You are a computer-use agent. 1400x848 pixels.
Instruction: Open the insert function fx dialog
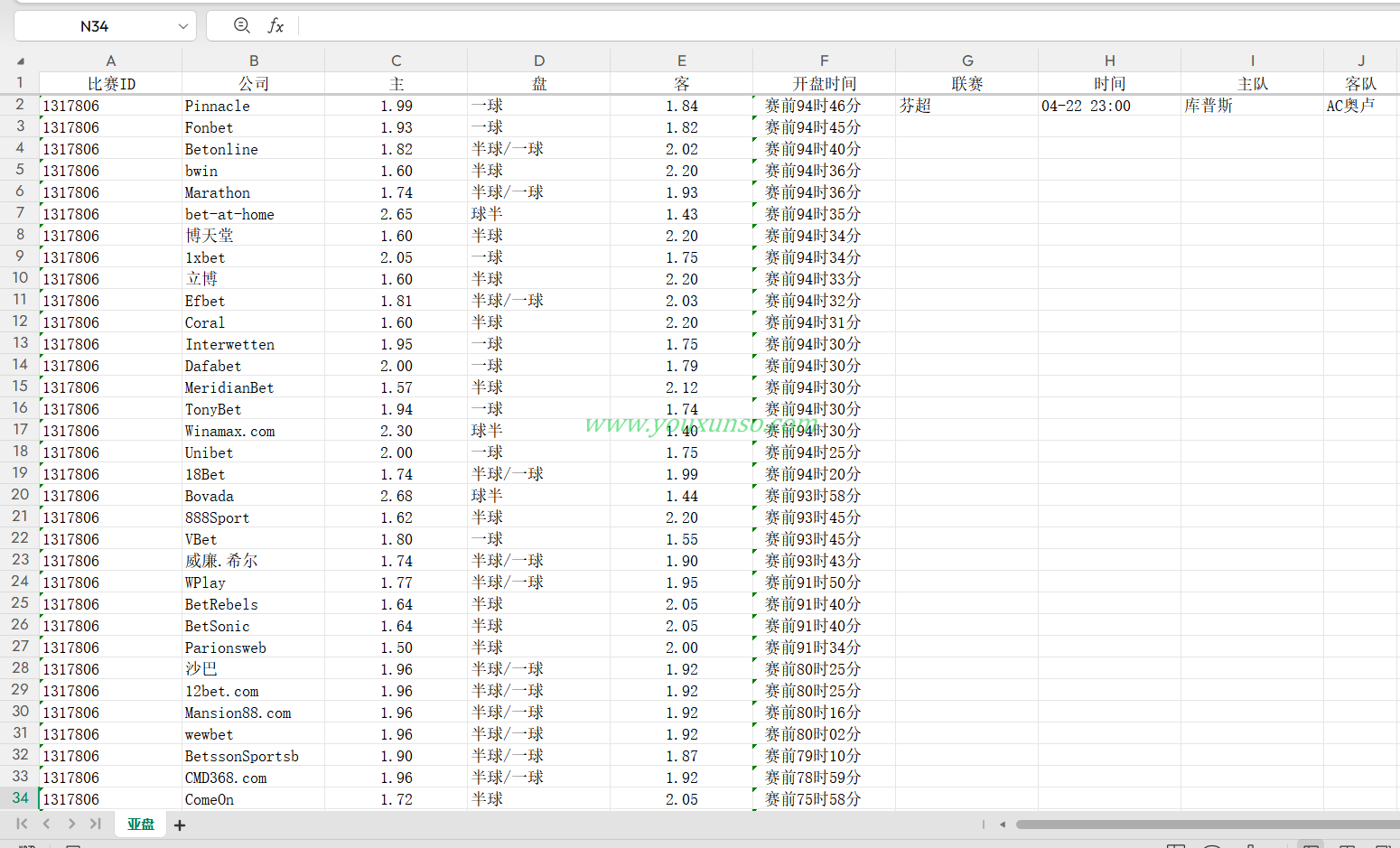[275, 25]
